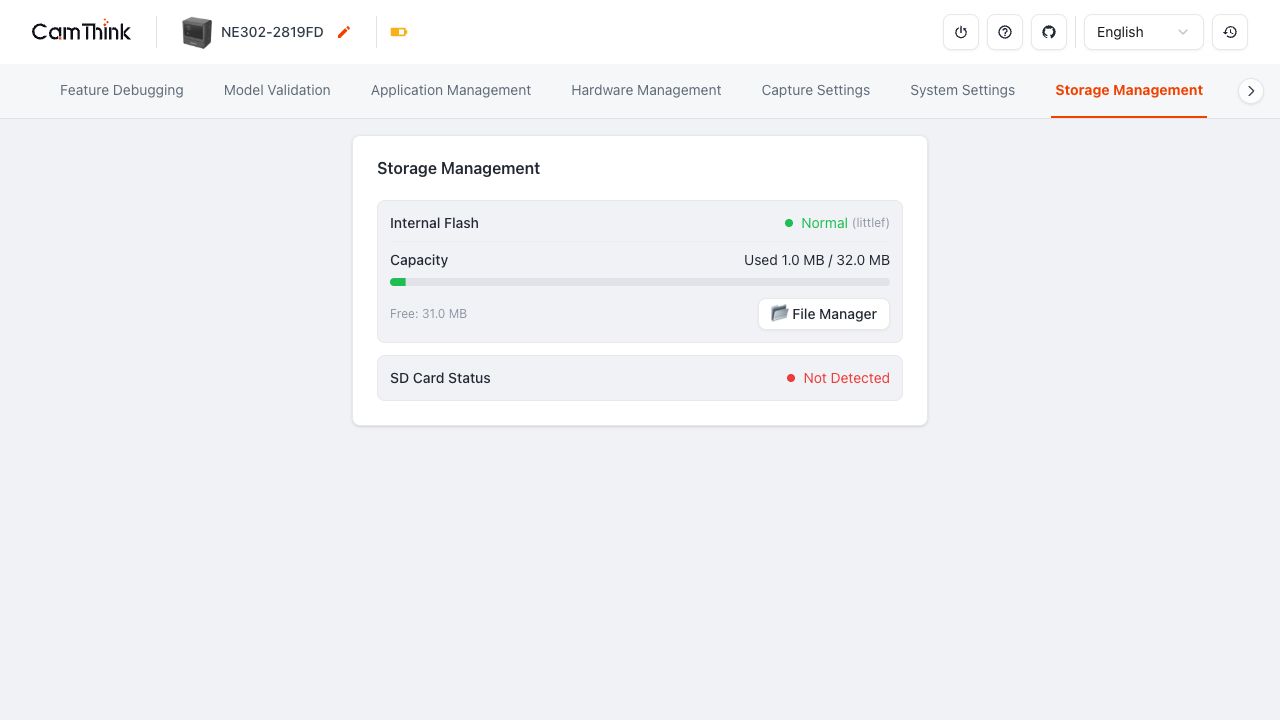The height and width of the screenshot is (720, 1280).
Task: Click the 'SD Card Status' label
Action: coord(440,378)
